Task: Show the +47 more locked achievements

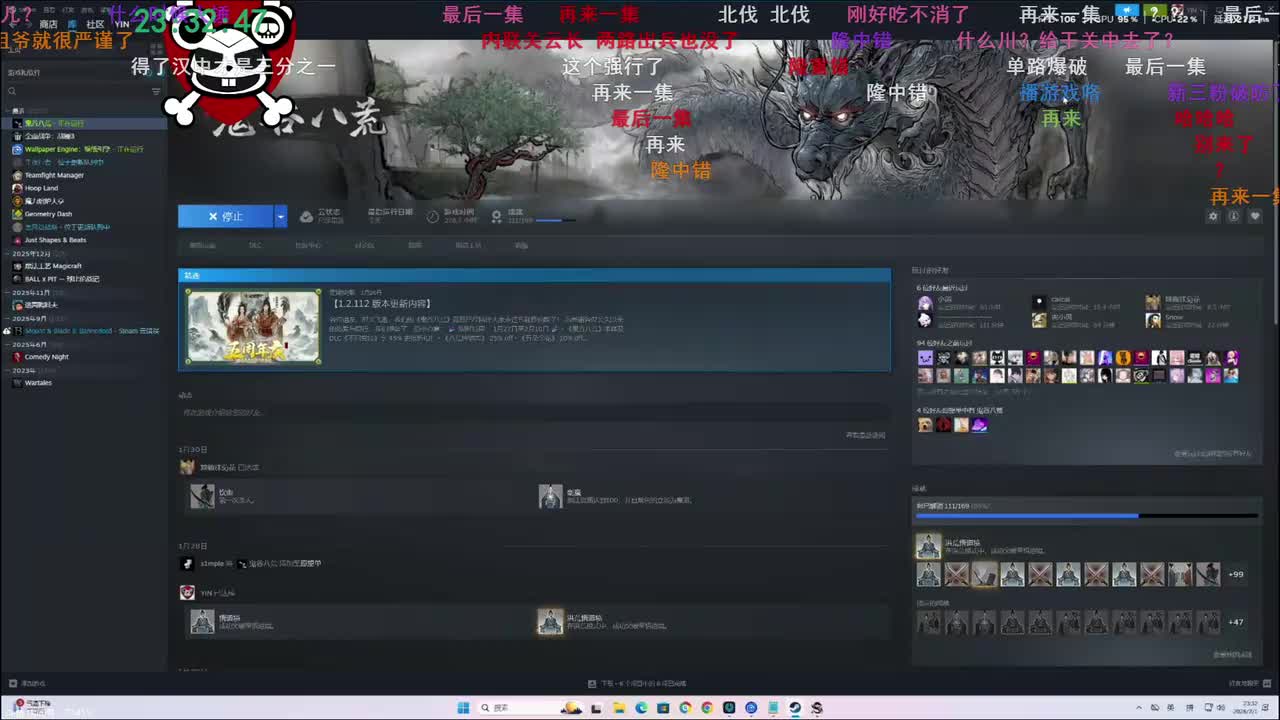Action: [x=1236, y=622]
